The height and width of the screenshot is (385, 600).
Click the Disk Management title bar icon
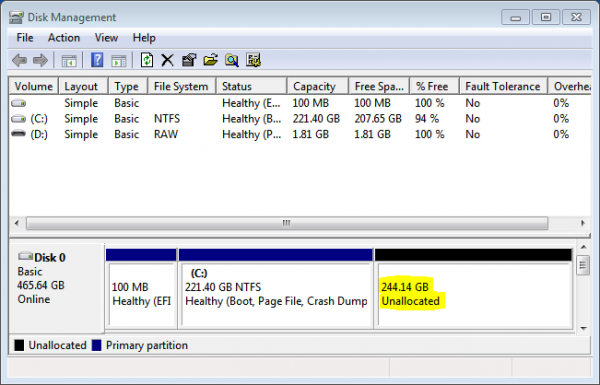click(x=16, y=17)
